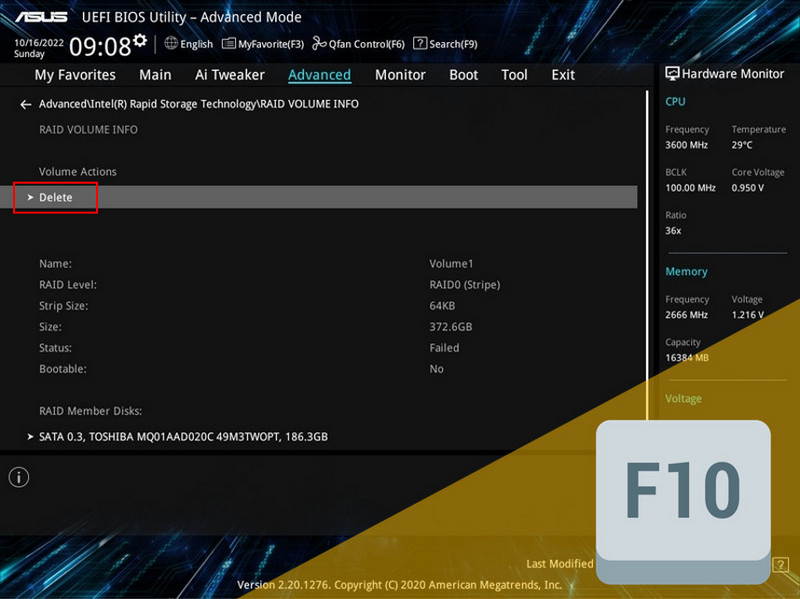Viewport: 800px width, 599px height.
Task: Click the date 10/16/2022
Action: pos(39,43)
